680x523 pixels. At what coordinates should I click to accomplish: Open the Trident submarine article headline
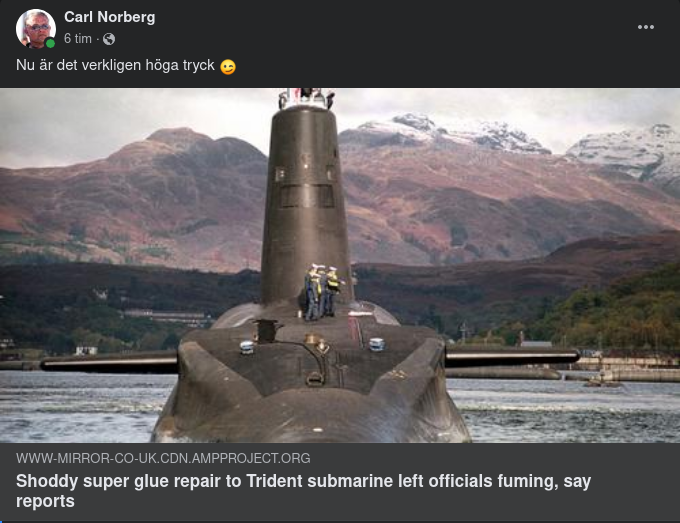tap(304, 491)
